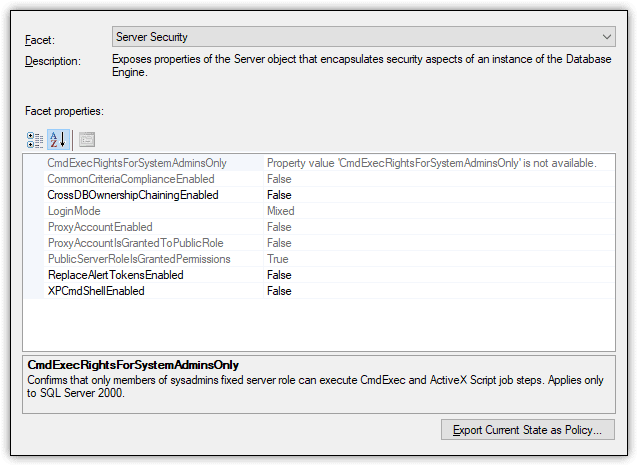638x466 pixels.
Task: Select the CommonCriteriaComplianceEnabled property
Action: [x=131, y=179]
